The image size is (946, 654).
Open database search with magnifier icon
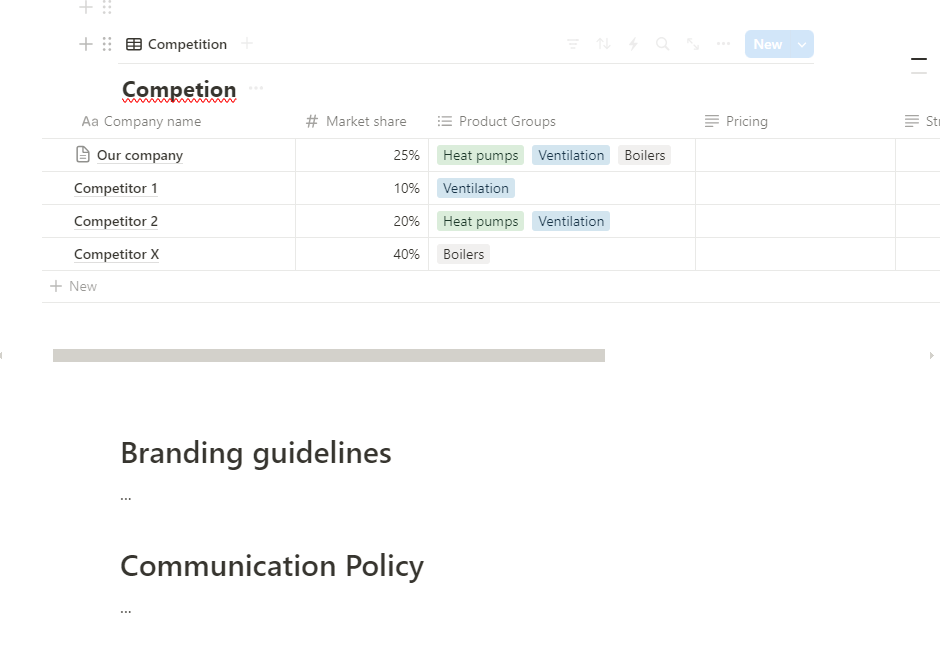point(662,44)
